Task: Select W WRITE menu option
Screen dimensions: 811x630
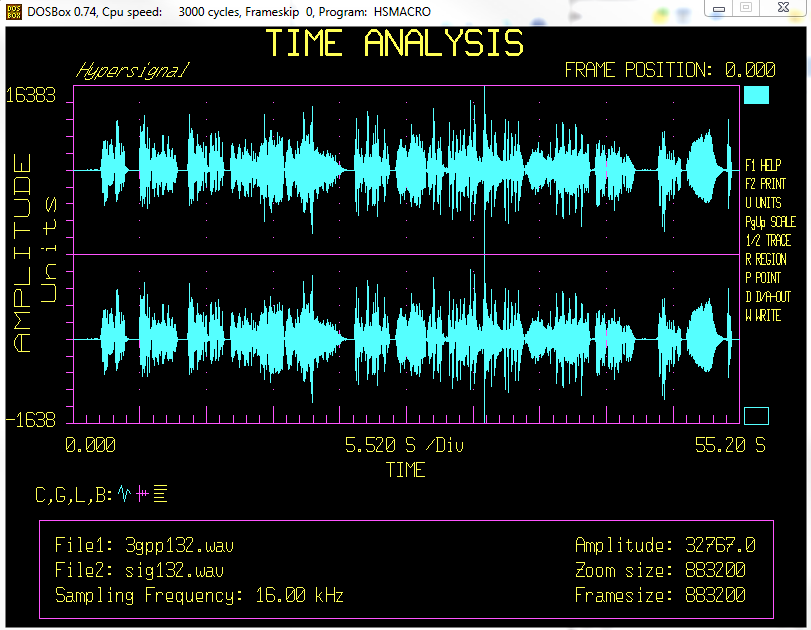Action: click(763, 315)
